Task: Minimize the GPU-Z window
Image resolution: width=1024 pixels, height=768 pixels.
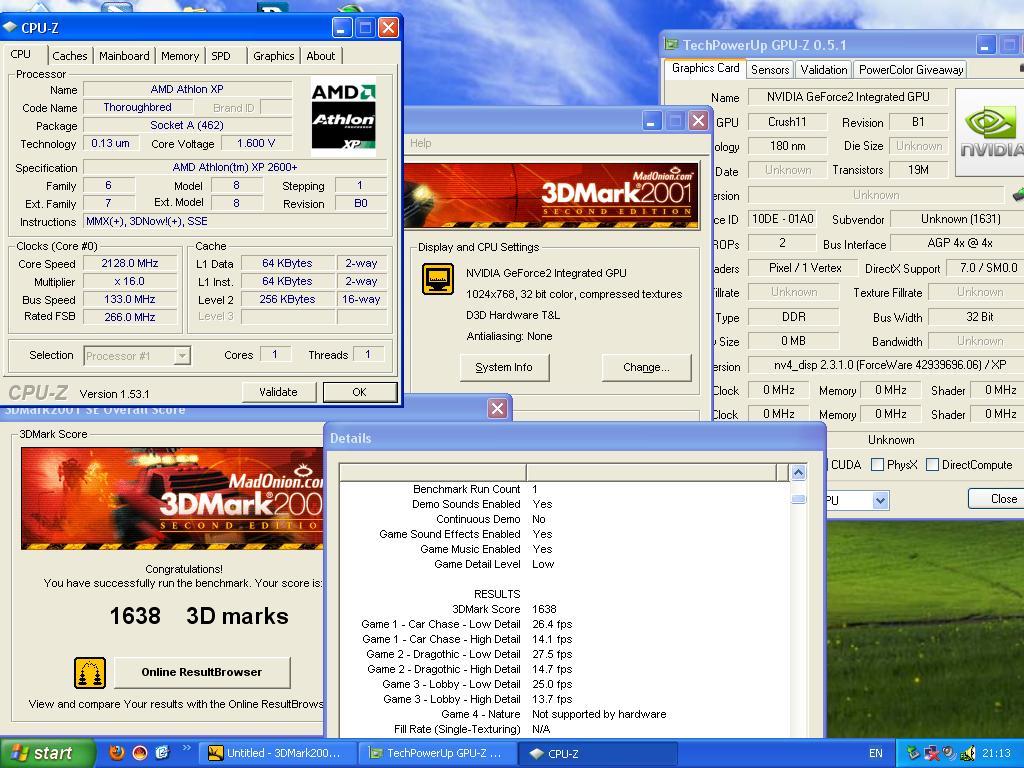Action: [x=985, y=45]
